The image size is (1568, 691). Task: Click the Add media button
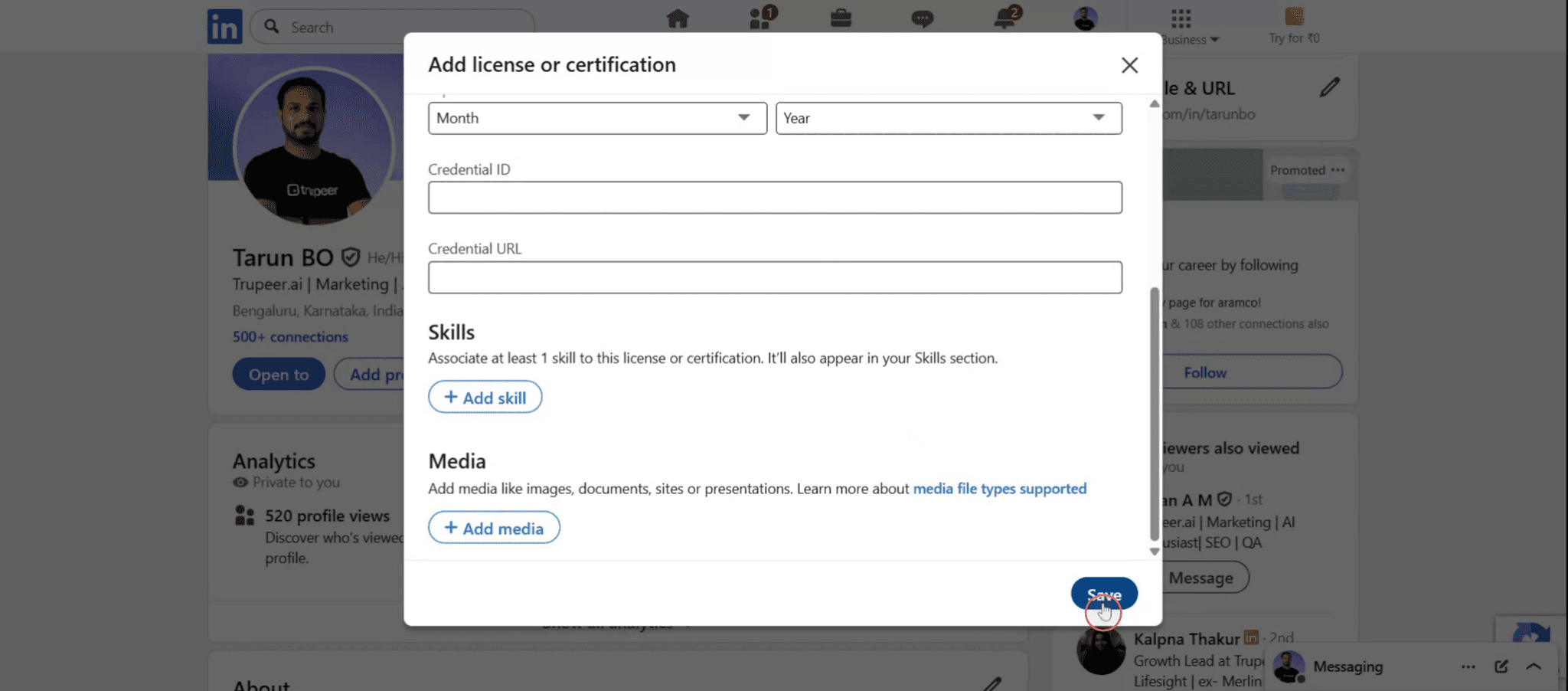tap(494, 527)
